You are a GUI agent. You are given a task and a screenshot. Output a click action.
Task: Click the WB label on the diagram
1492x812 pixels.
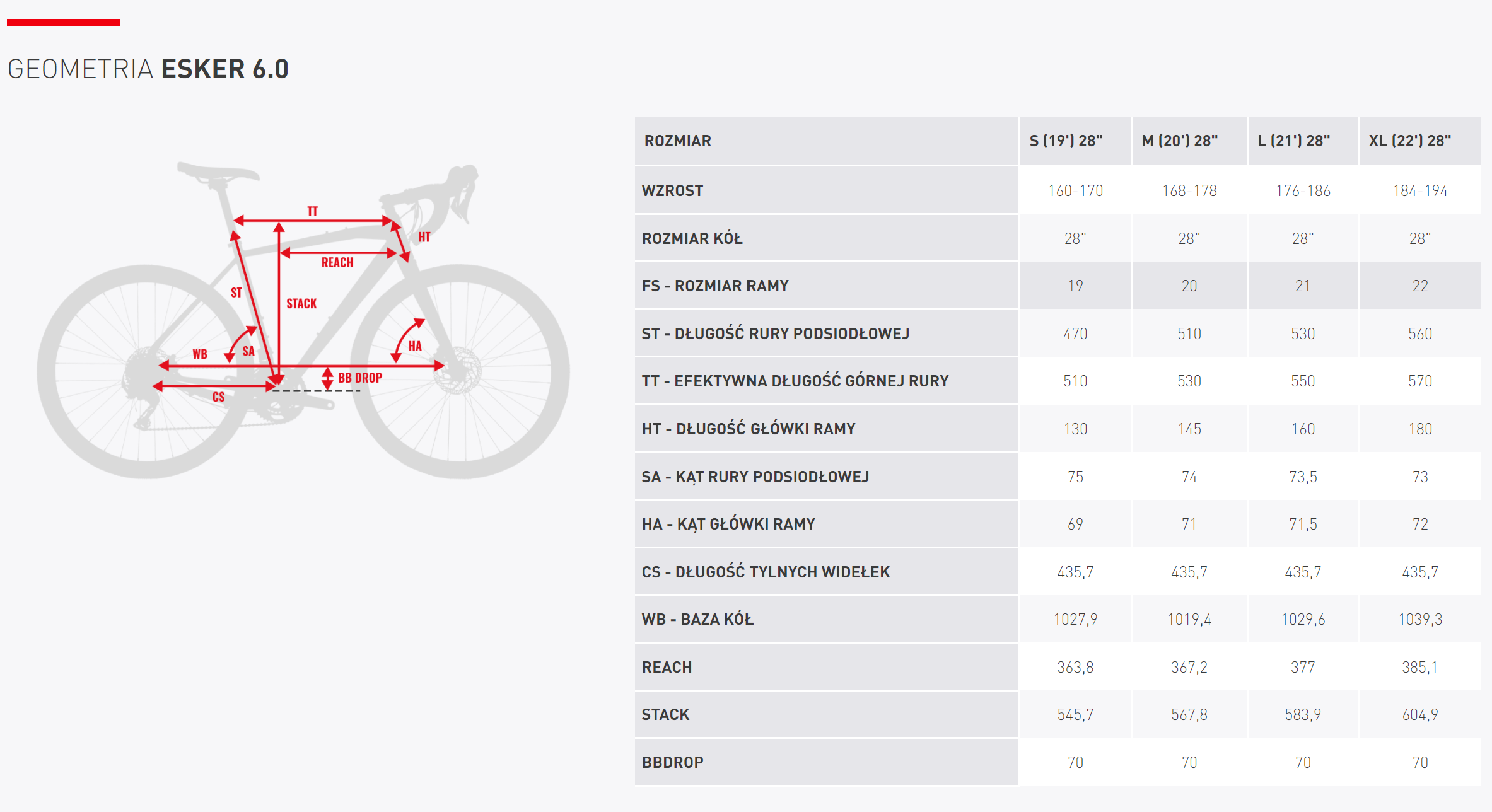coord(200,354)
